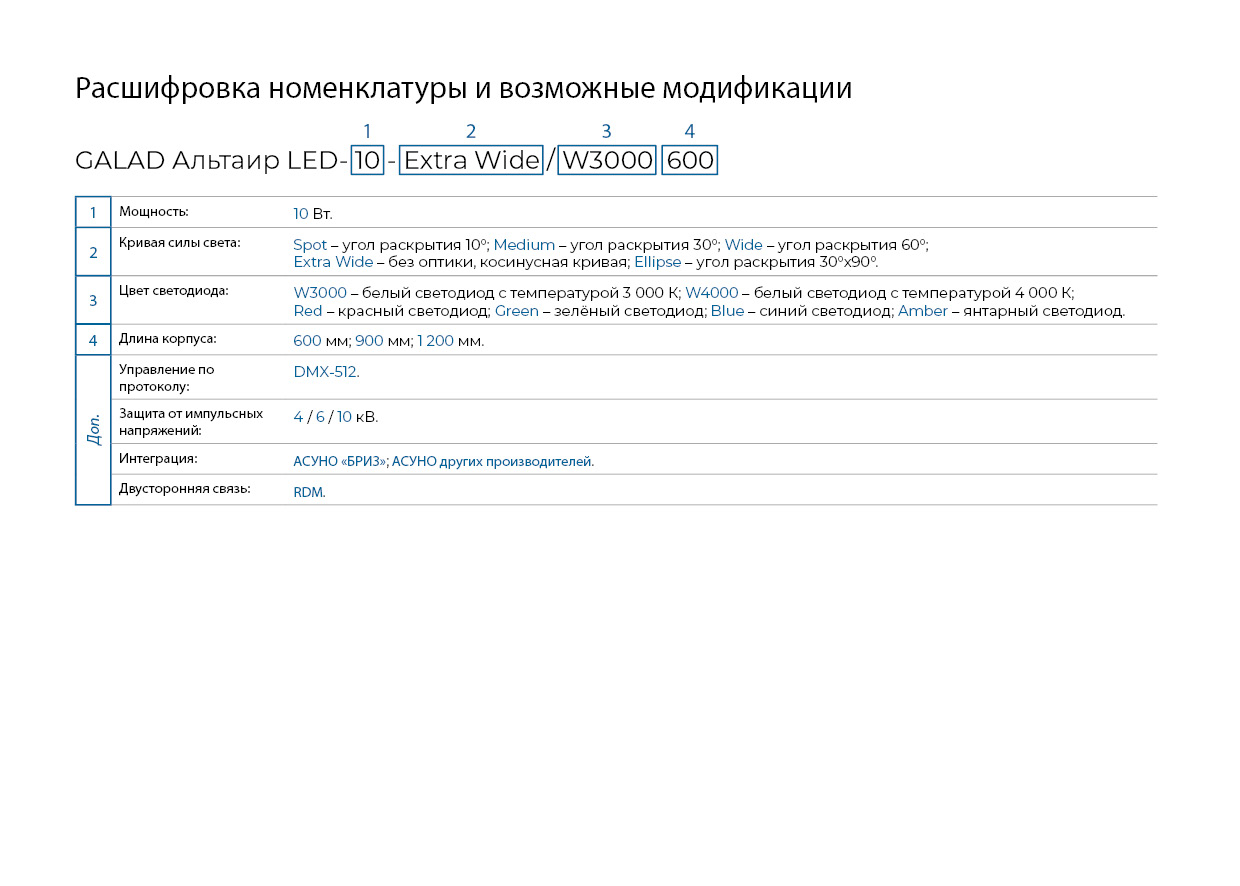Click the "Защита от импульсных напряжений" label
The height and width of the screenshot is (886, 1240).
click(191, 421)
